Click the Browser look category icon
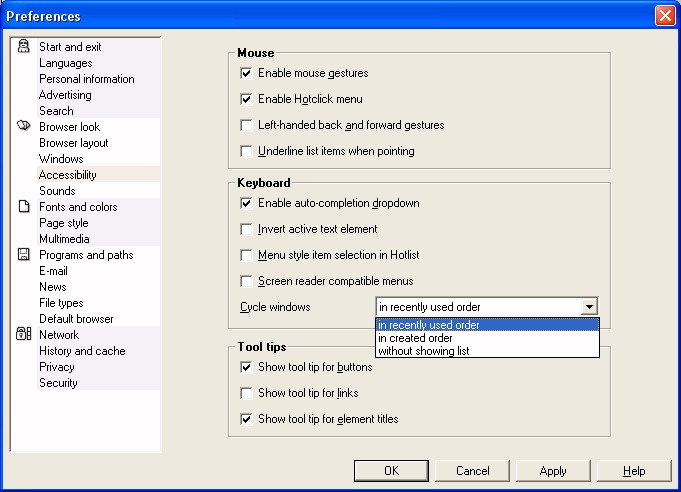This screenshot has width=681, height=492. pyautogui.click(x=23, y=126)
